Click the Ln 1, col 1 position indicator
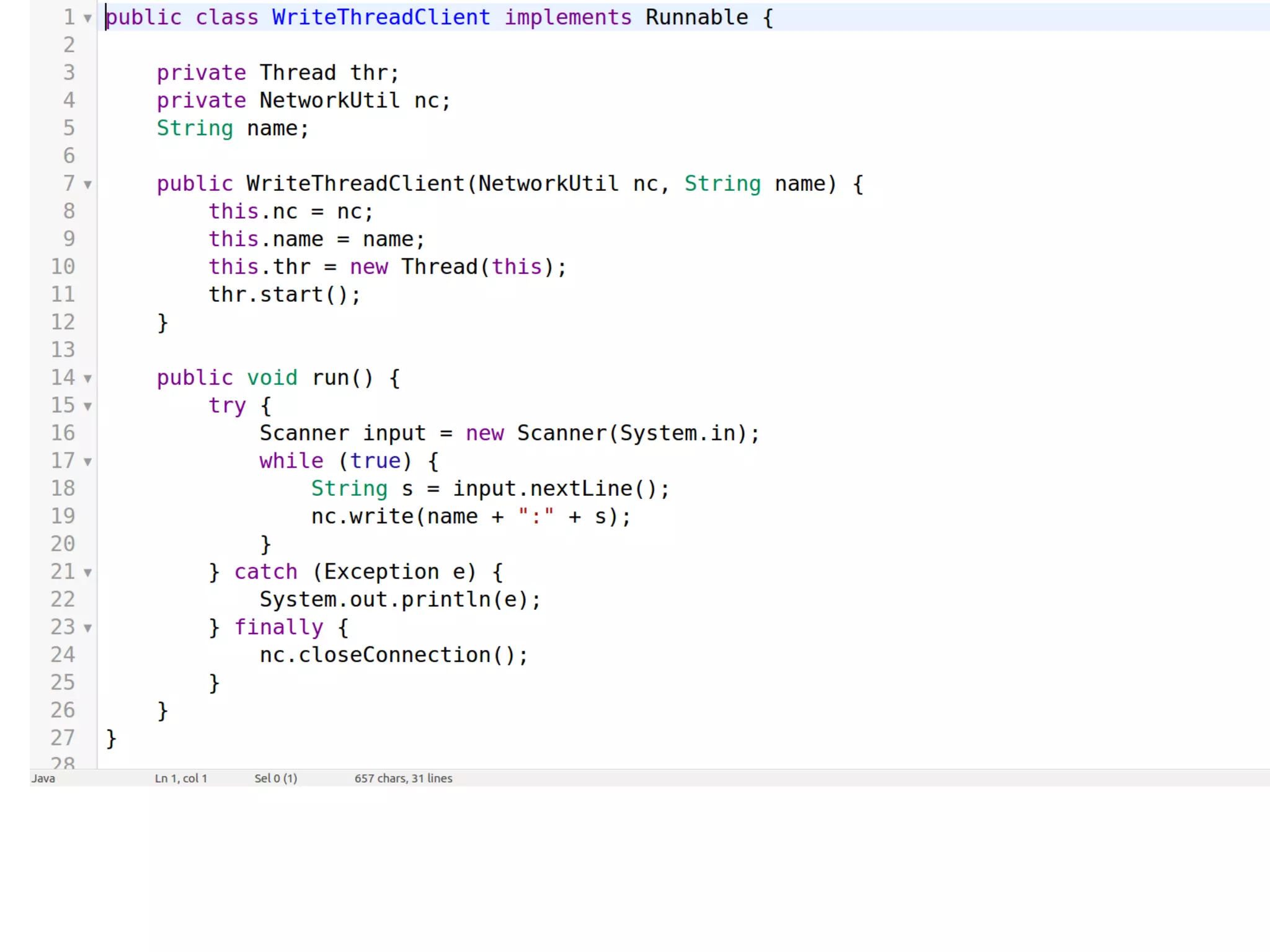Viewport: 1270px width, 952px height. point(180,778)
